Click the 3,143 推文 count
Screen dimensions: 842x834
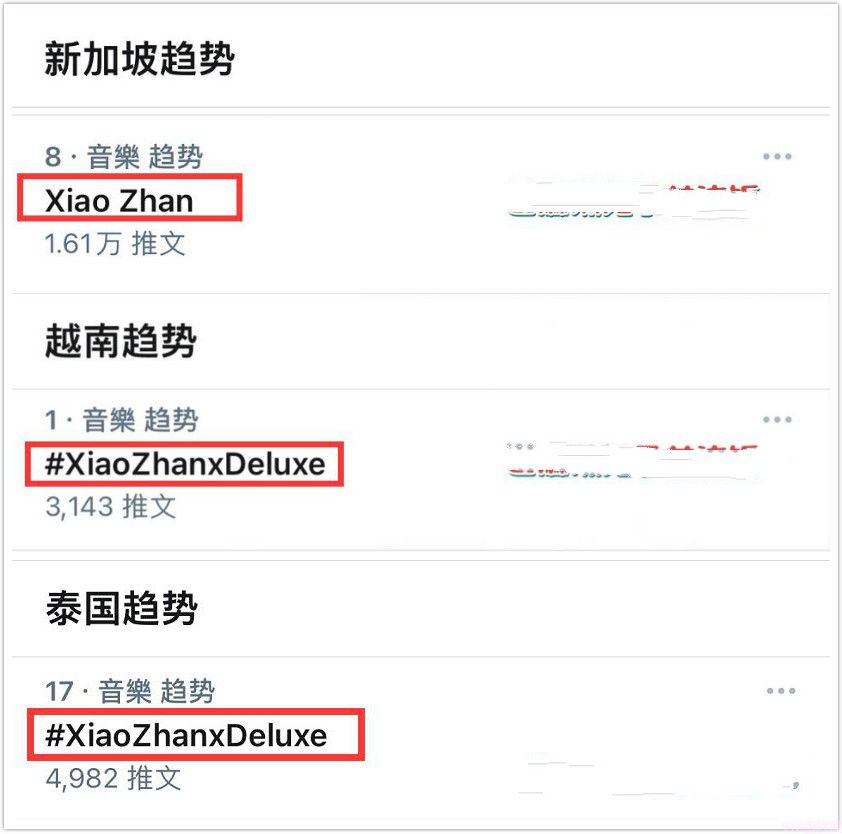point(111,506)
